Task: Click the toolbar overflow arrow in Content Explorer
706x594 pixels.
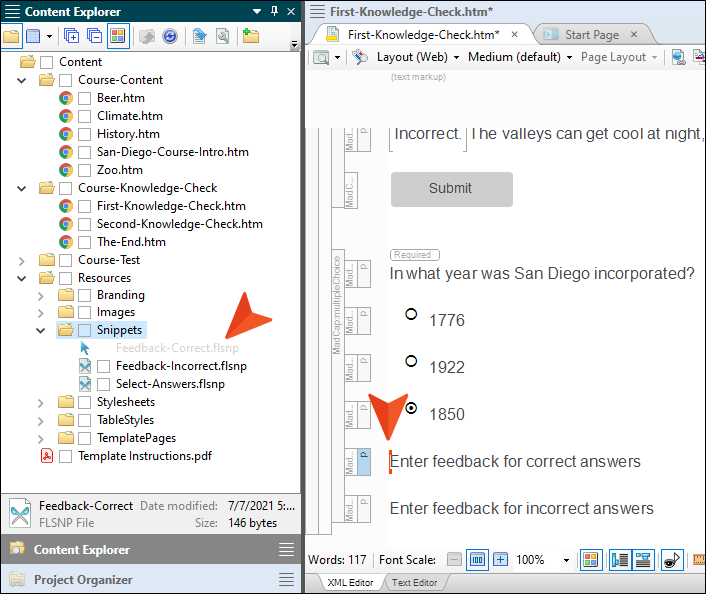Action: tap(294, 44)
